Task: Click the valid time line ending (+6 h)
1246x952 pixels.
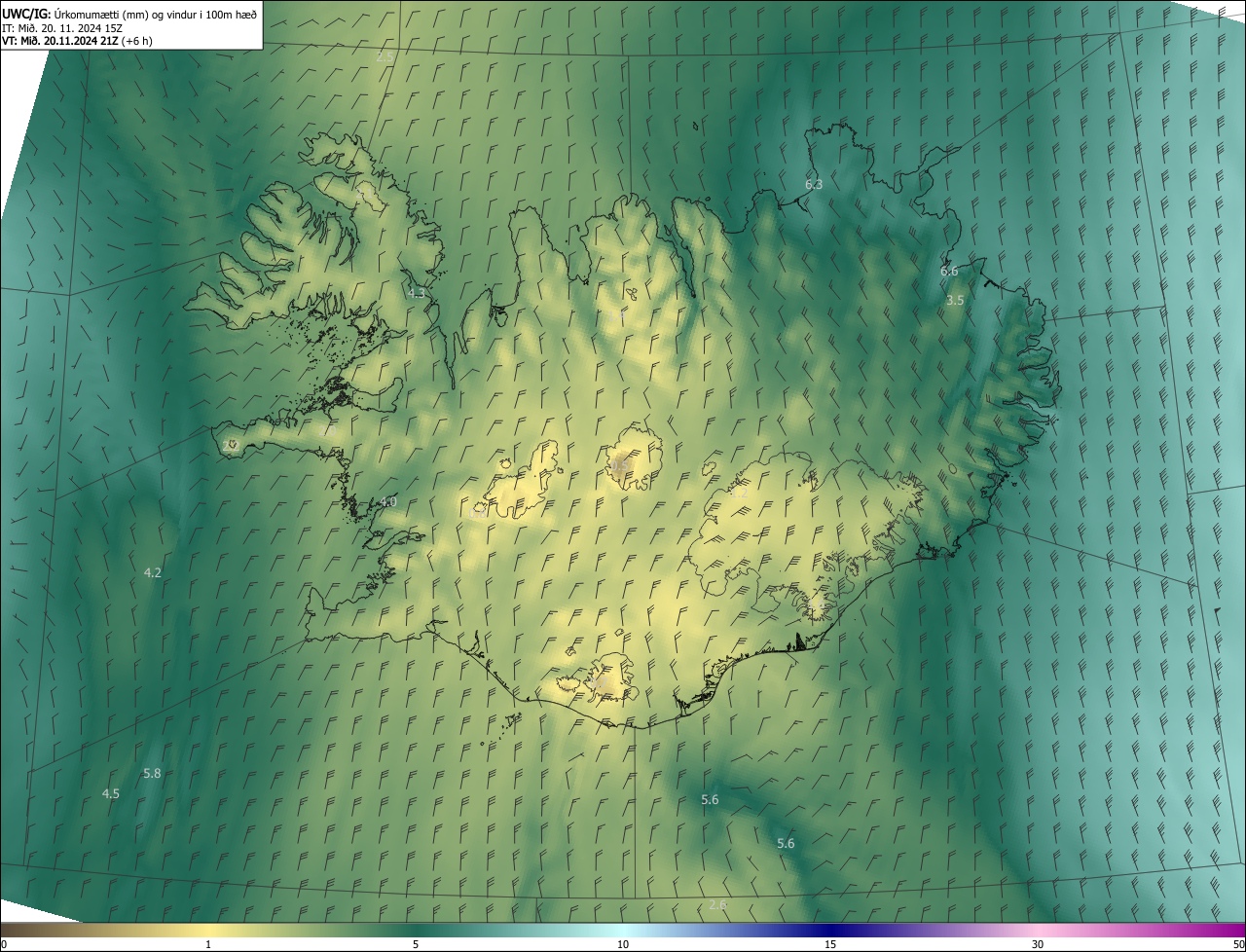Action: (x=77, y=41)
